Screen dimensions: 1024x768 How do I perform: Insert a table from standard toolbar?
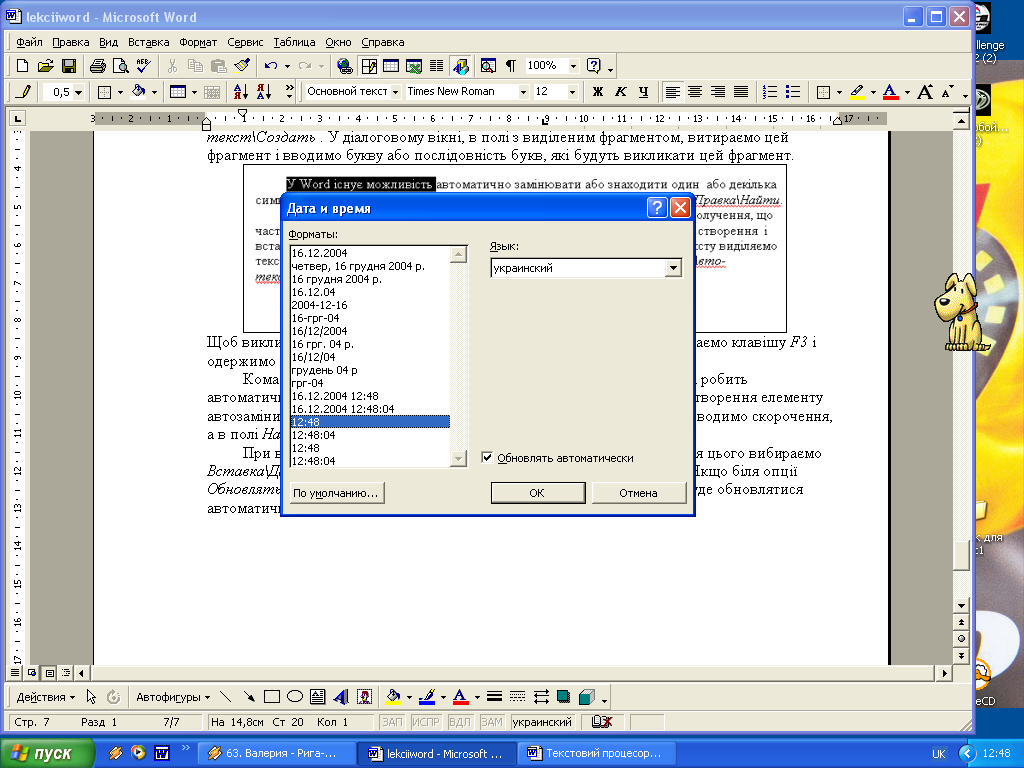click(391, 65)
